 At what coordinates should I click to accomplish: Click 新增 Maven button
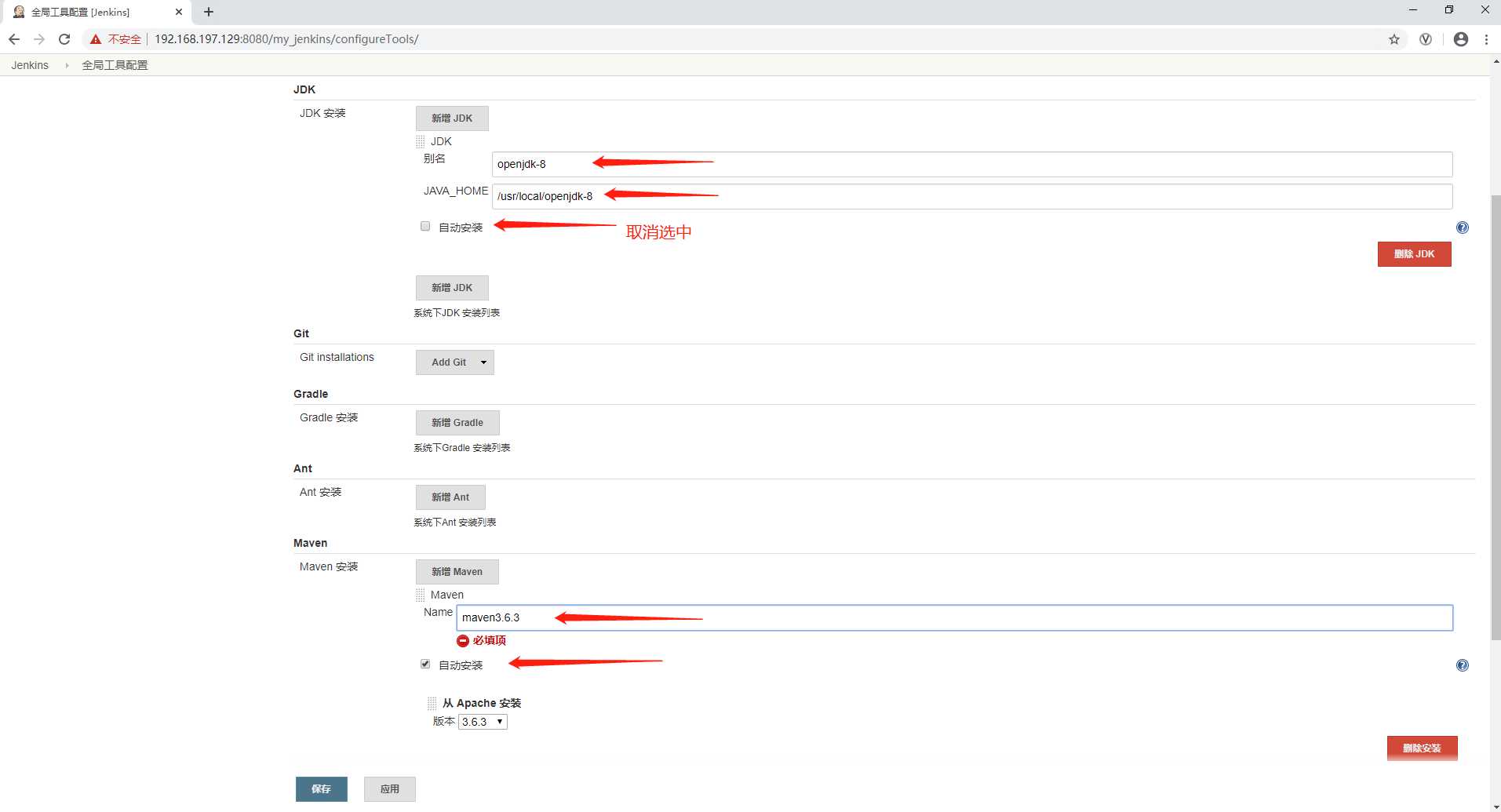click(x=457, y=572)
